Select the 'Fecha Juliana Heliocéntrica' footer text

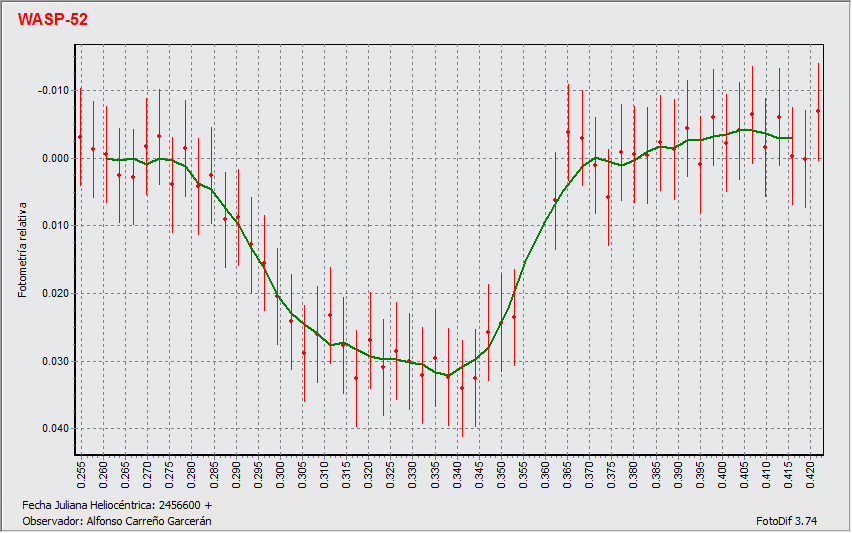pos(117,506)
